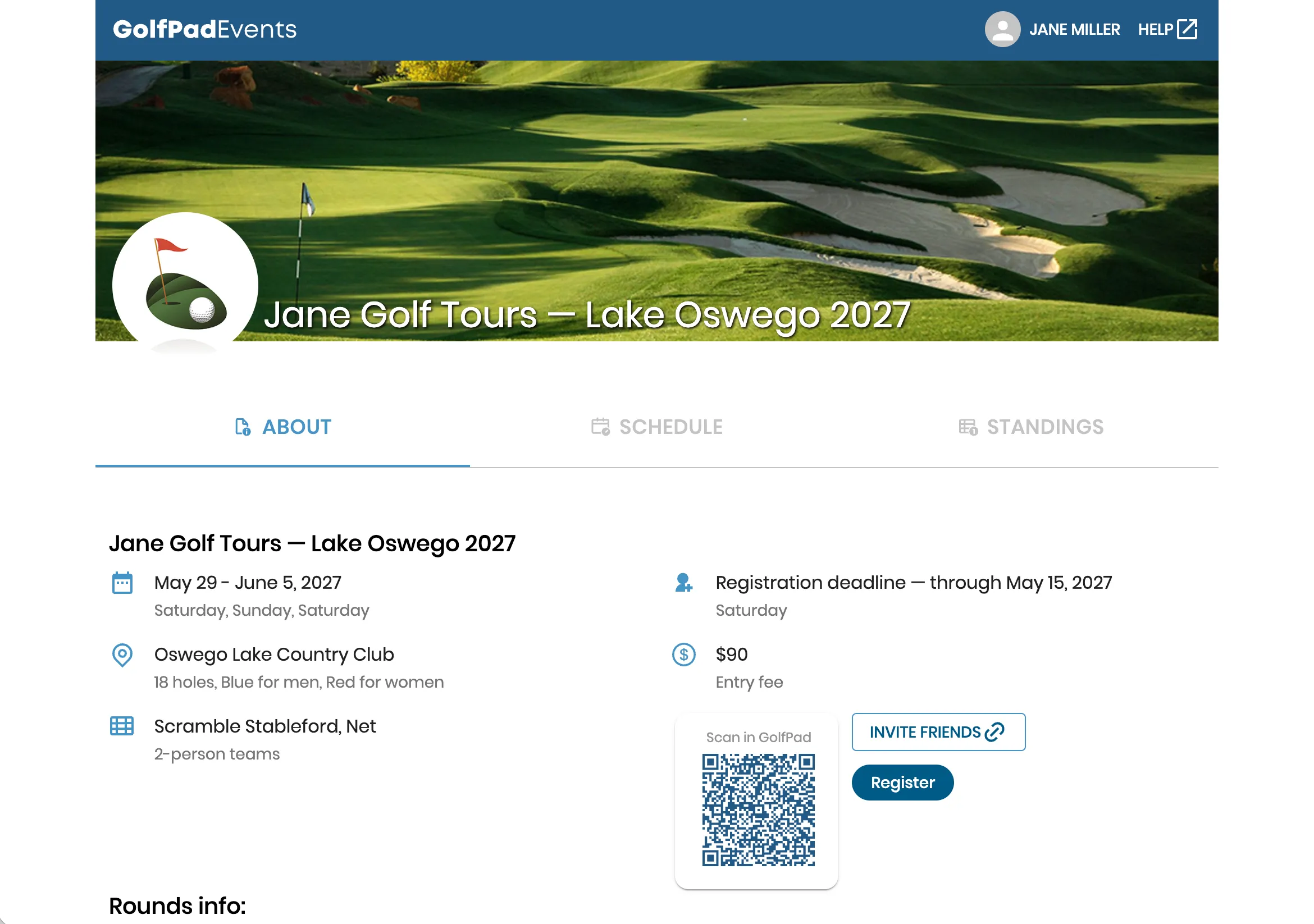Click the calendar icon beside event dates

click(x=122, y=583)
